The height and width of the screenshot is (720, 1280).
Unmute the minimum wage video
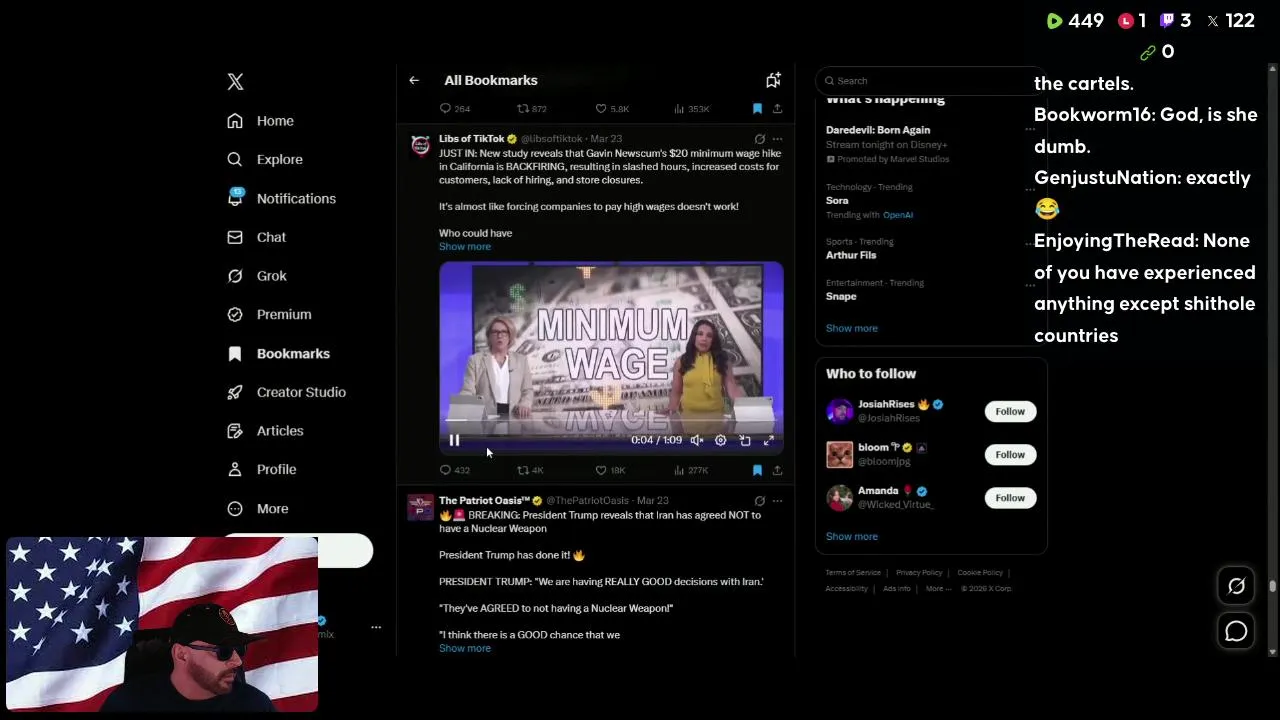click(697, 440)
